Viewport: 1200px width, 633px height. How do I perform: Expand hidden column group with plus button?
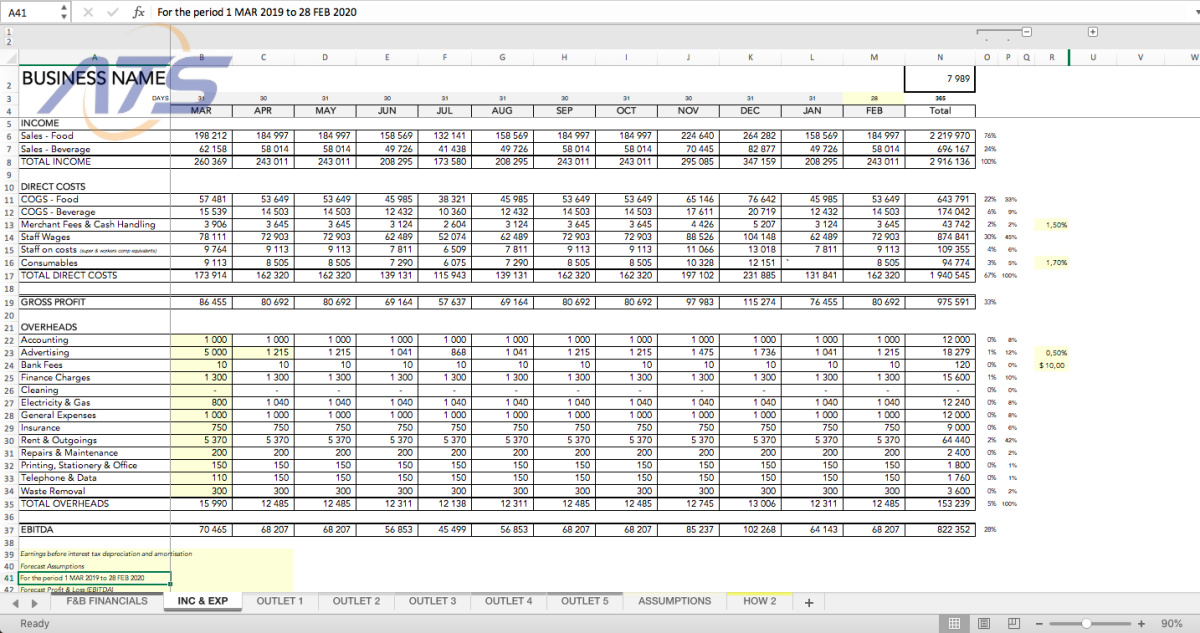tap(1093, 32)
